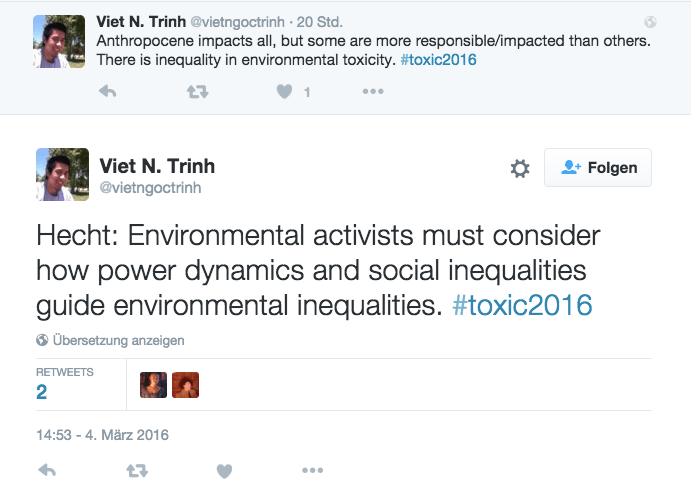Open the 14:53 - 4. März 2016 timestamp
The image size is (691, 480).
[x=102, y=435]
